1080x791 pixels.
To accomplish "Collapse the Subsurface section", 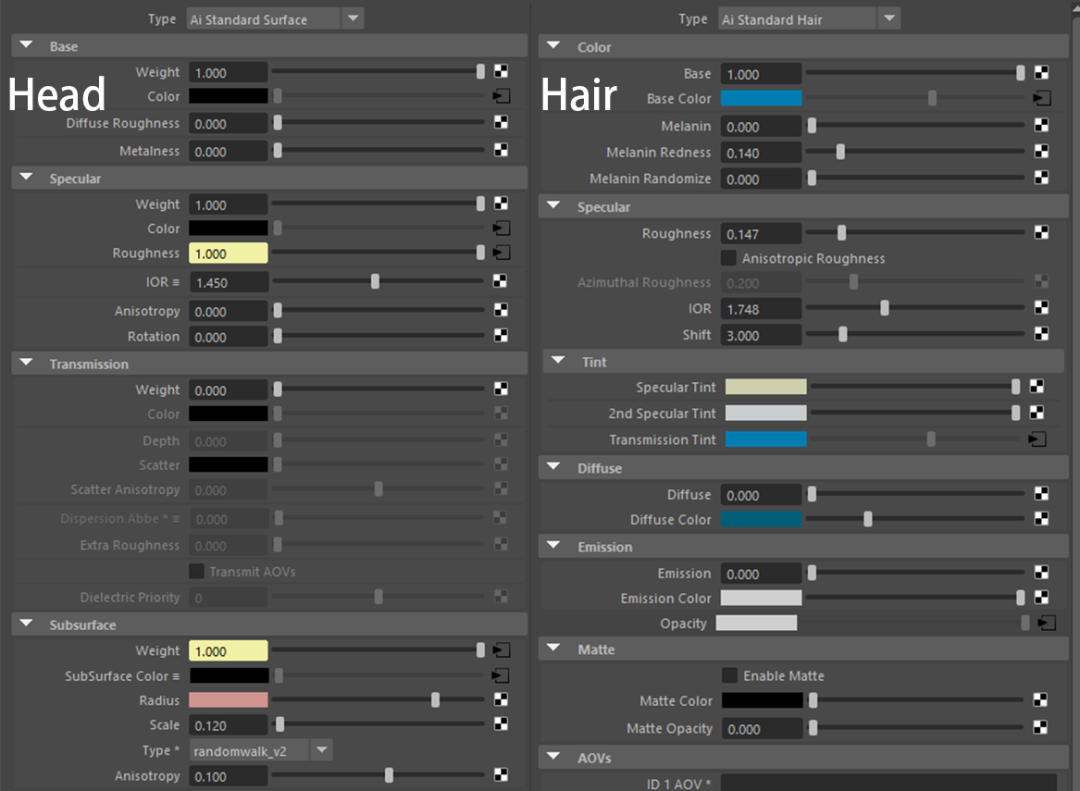I will coord(26,624).
